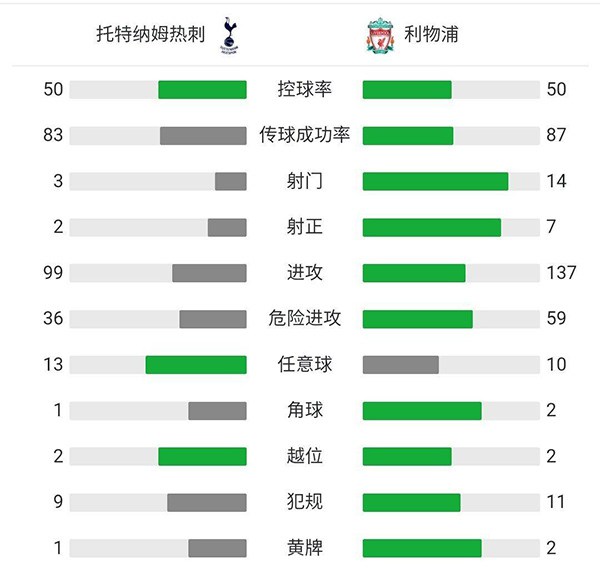The width and height of the screenshot is (600, 568).
Task: Click Liverpool's gray 任意球 free kick bar
Action: [x=400, y=364]
